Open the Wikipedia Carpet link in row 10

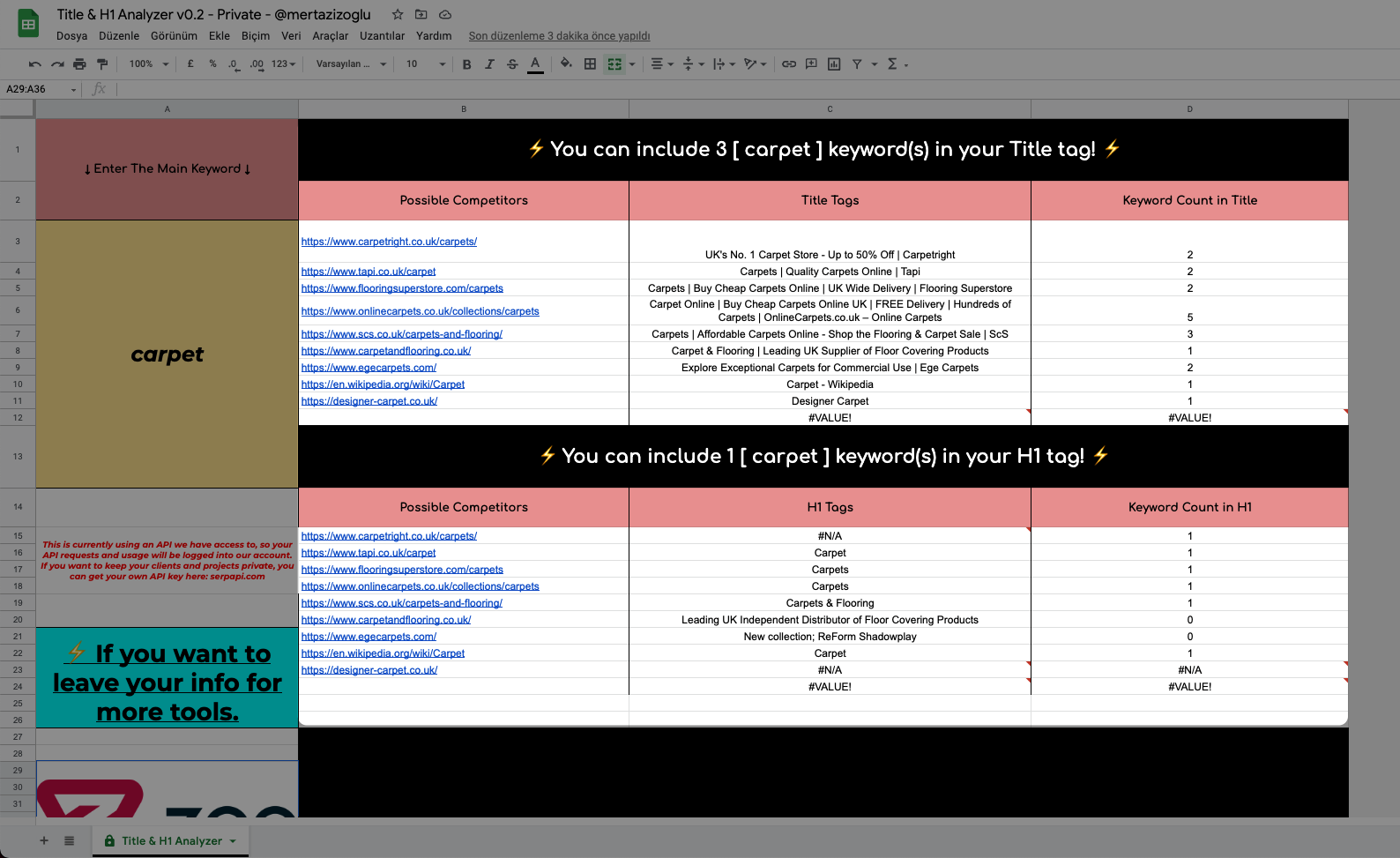(383, 384)
